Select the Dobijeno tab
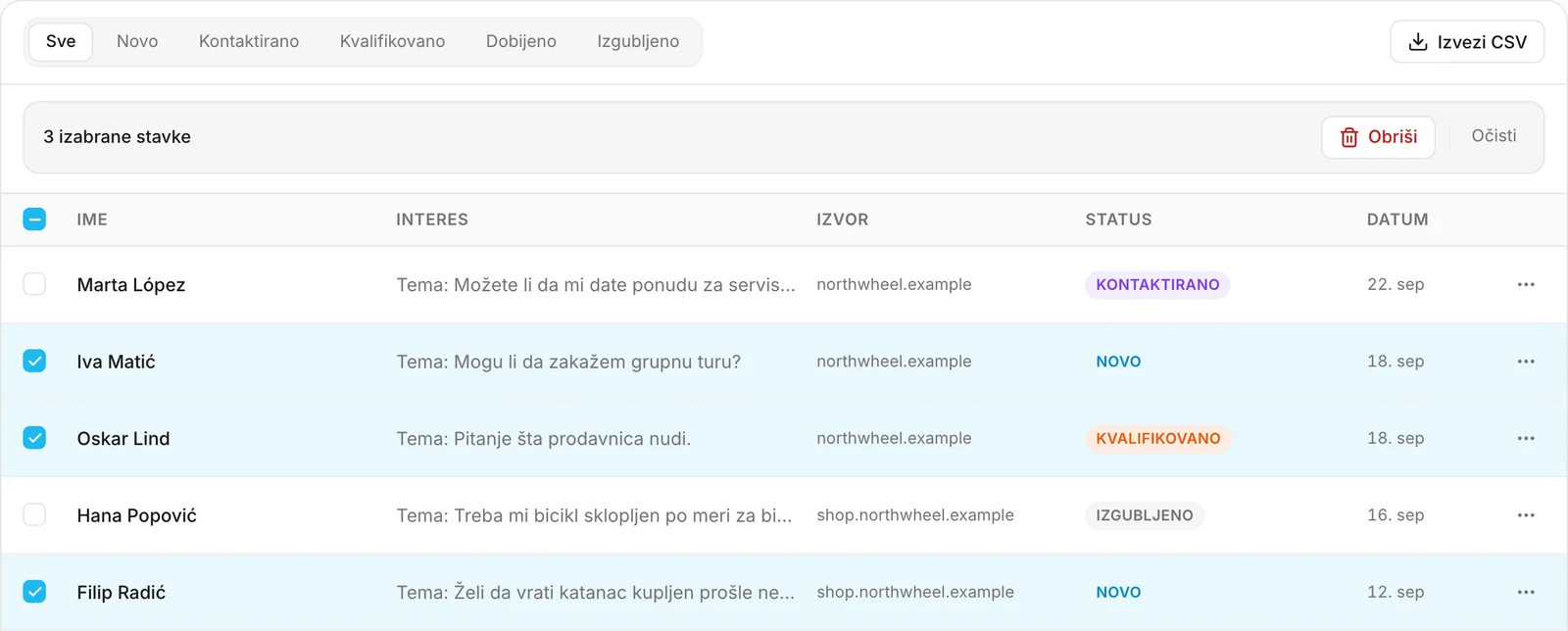The width and height of the screenshot is (1568, 631). point(521,42)
